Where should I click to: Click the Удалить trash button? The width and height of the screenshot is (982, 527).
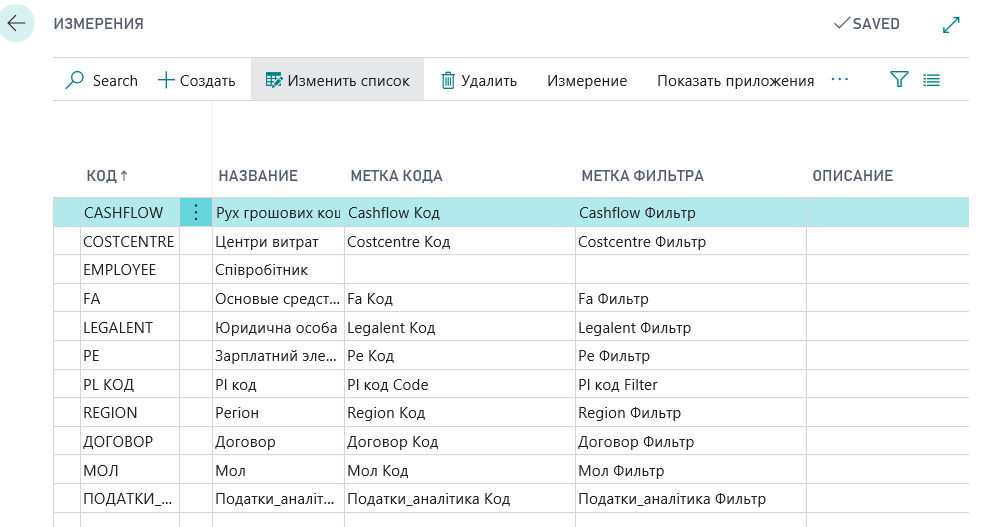pyautogui.click(x=479, y=81)
